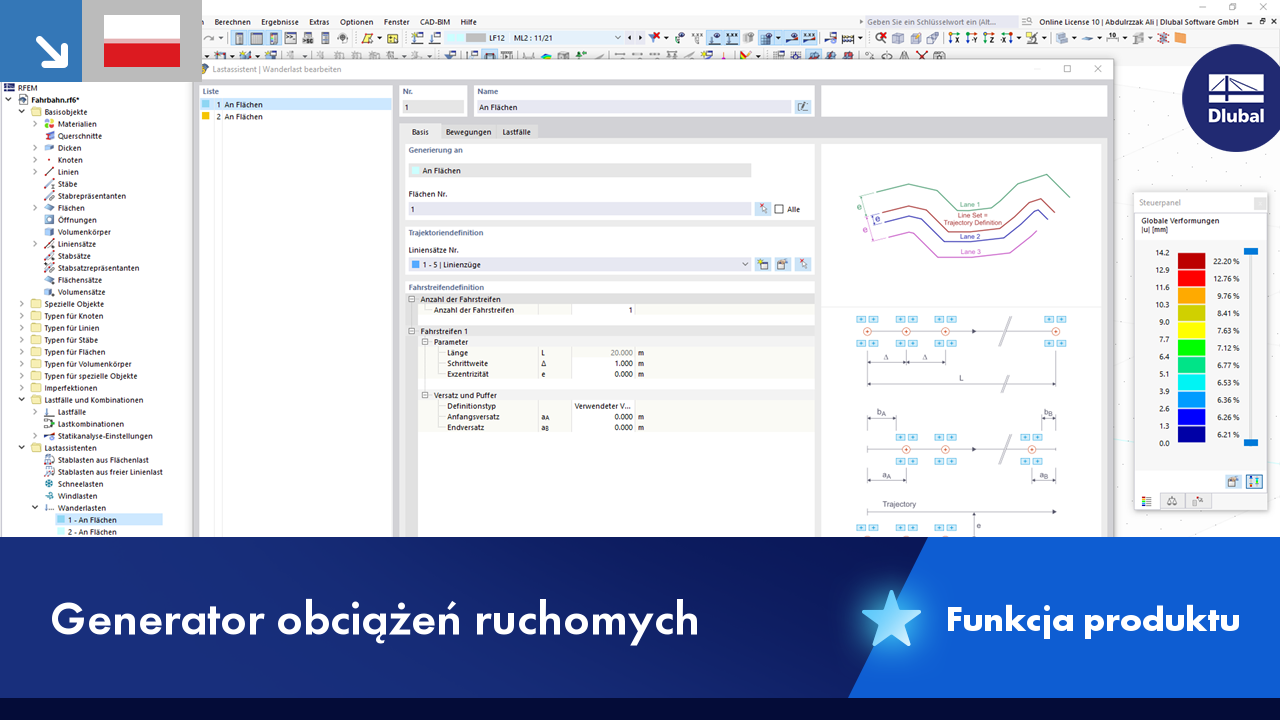
Task: Switch to the Bewegungen tab
Action: tap(468, 132)
